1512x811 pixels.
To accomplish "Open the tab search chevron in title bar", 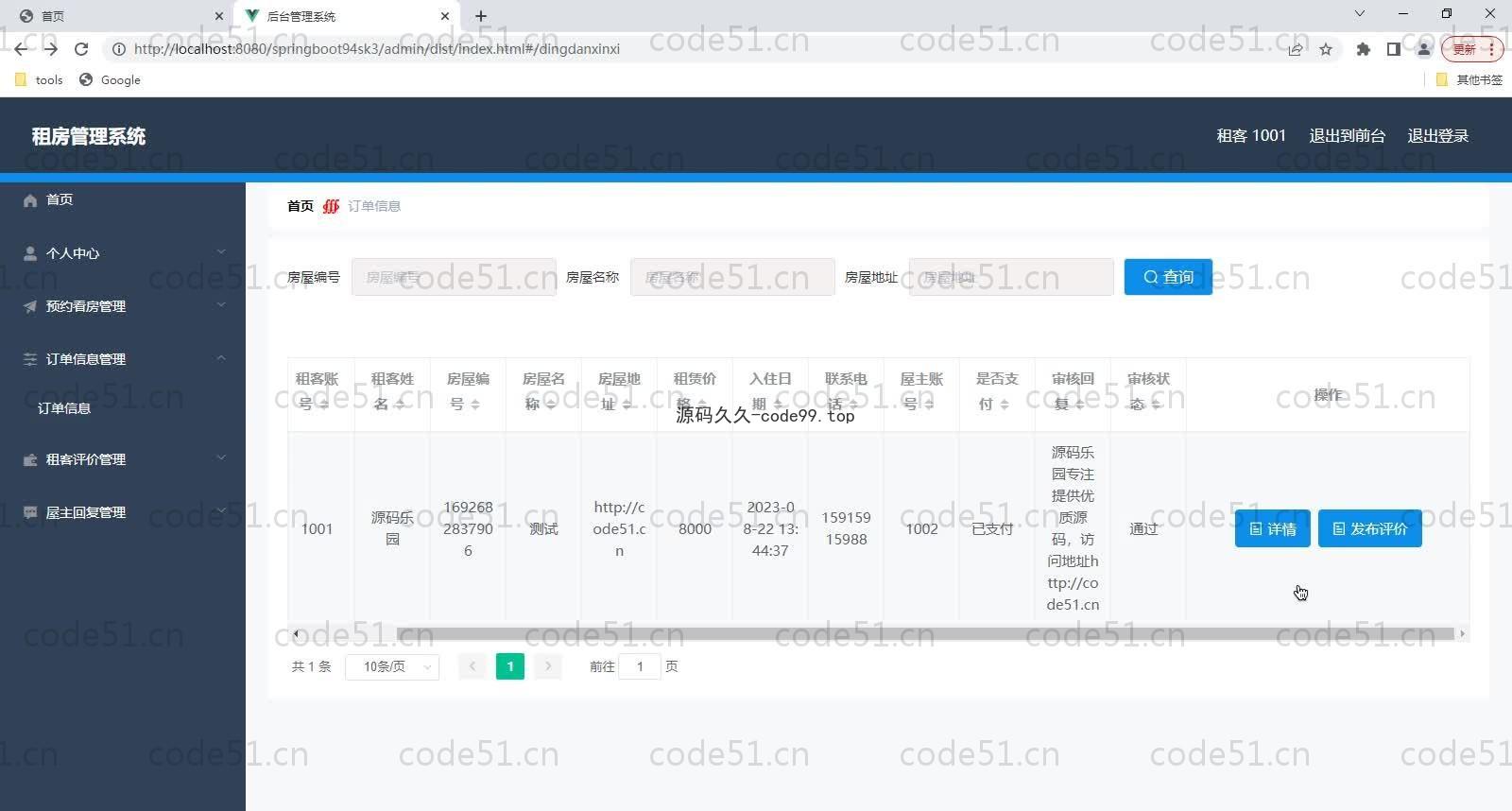I will 1360,14.
